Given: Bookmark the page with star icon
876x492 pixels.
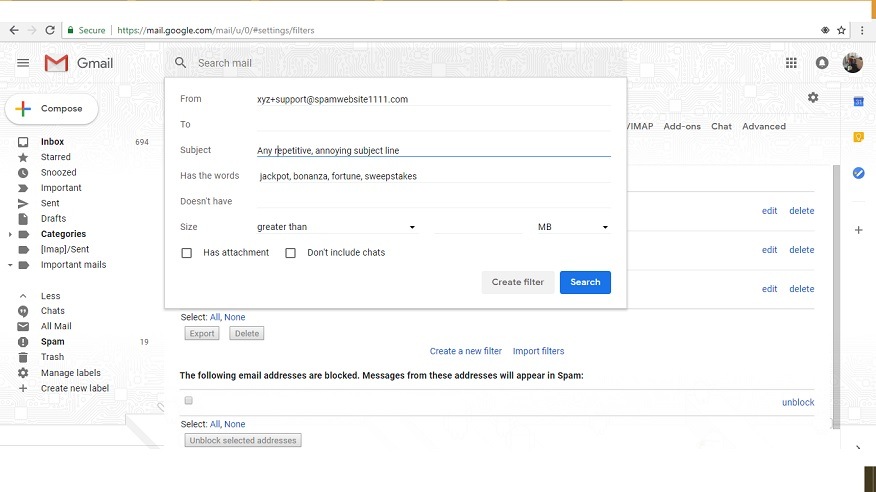Looking at the screenshot, I should tap(841, 30).
